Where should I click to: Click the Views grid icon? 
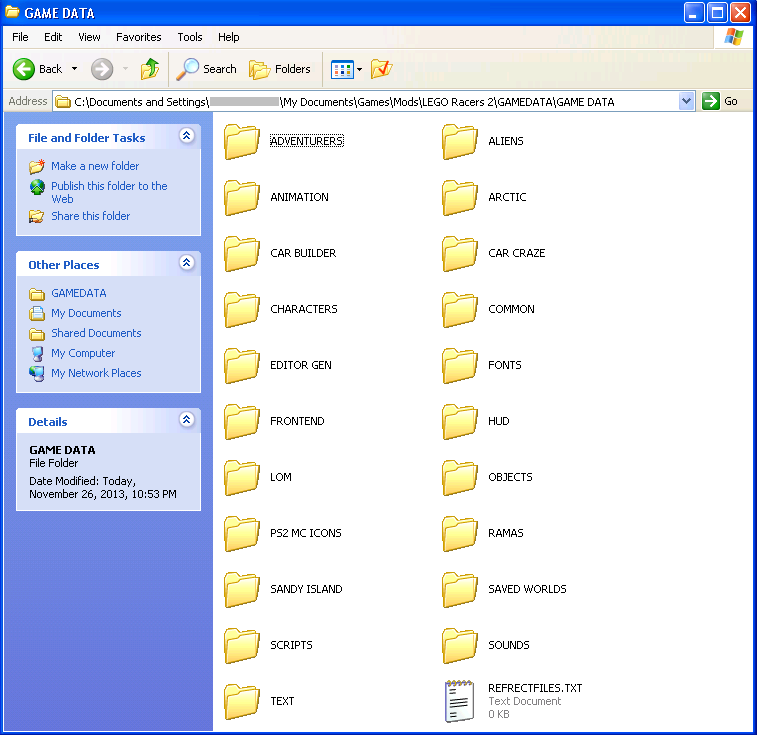click(342, 70)
